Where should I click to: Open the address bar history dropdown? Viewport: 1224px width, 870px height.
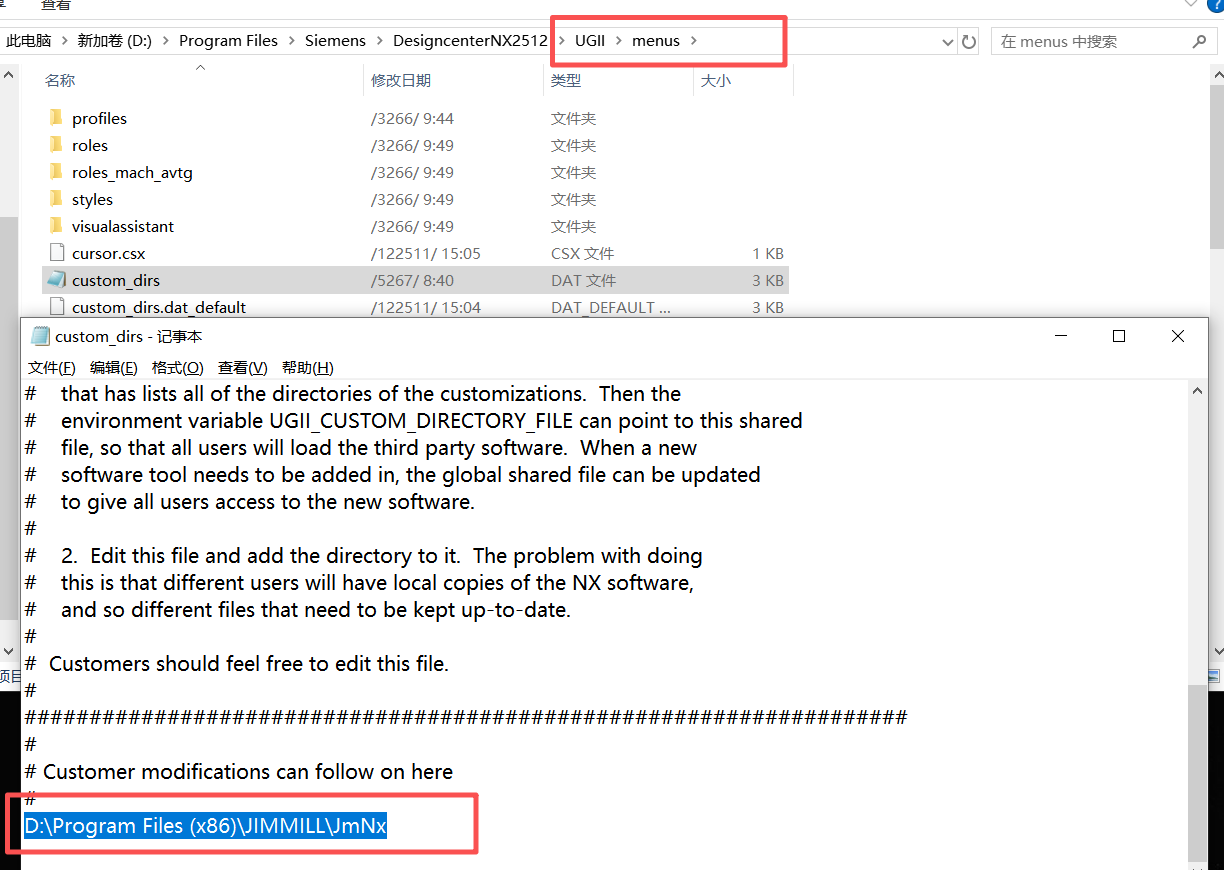pos(948,42)
